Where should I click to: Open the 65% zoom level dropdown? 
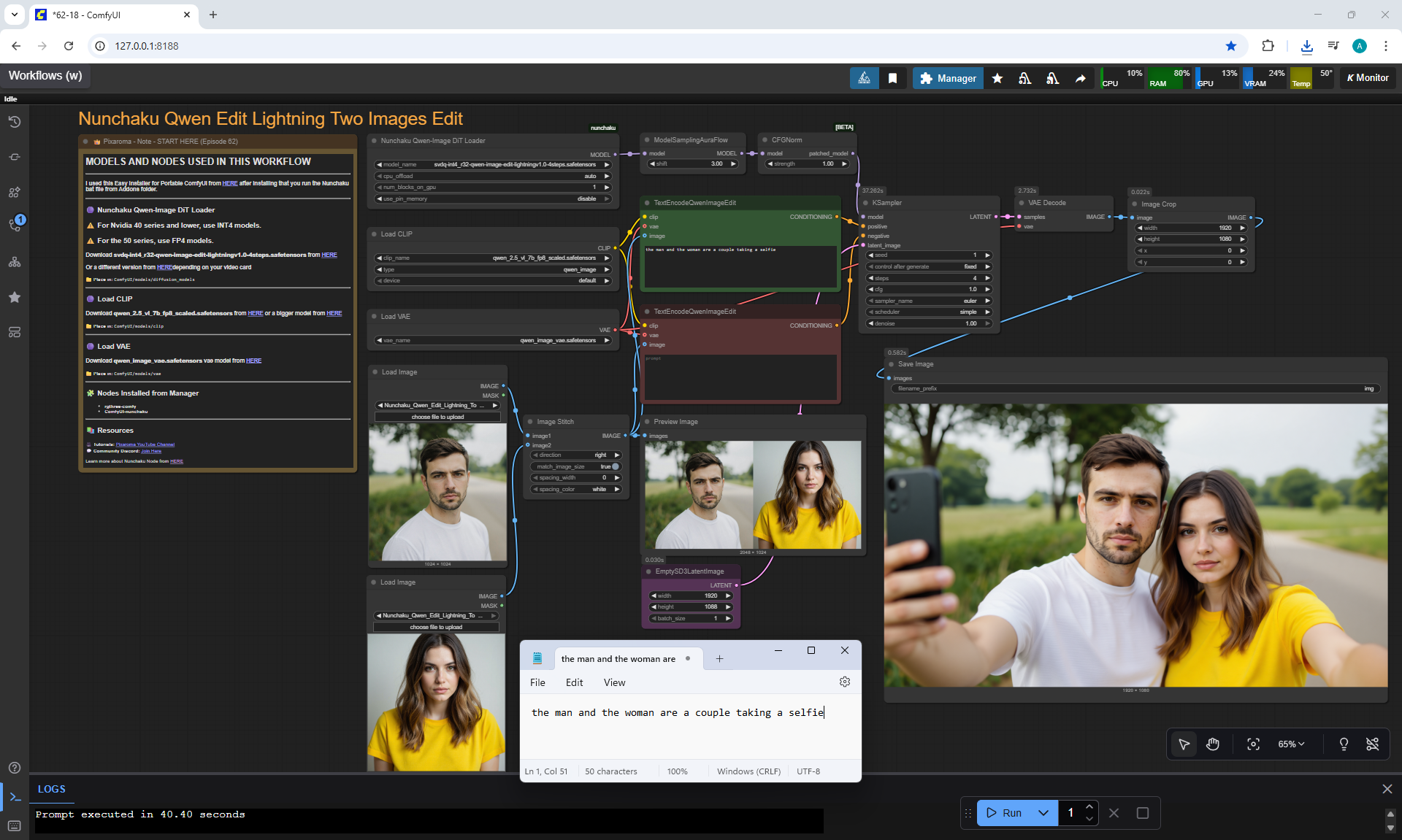(1290, 744)
